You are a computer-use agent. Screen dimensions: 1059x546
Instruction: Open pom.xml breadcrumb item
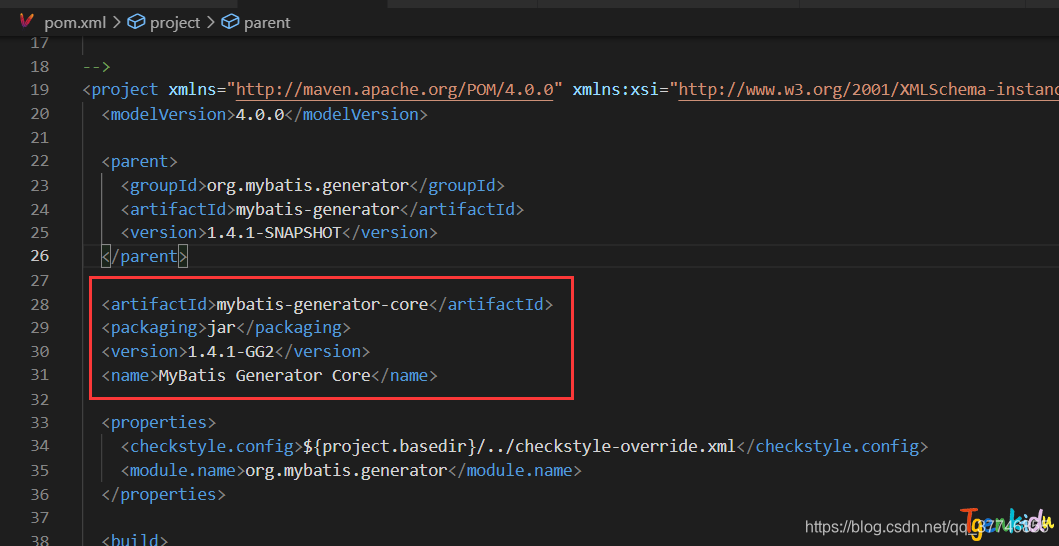(x=75, y=22)
